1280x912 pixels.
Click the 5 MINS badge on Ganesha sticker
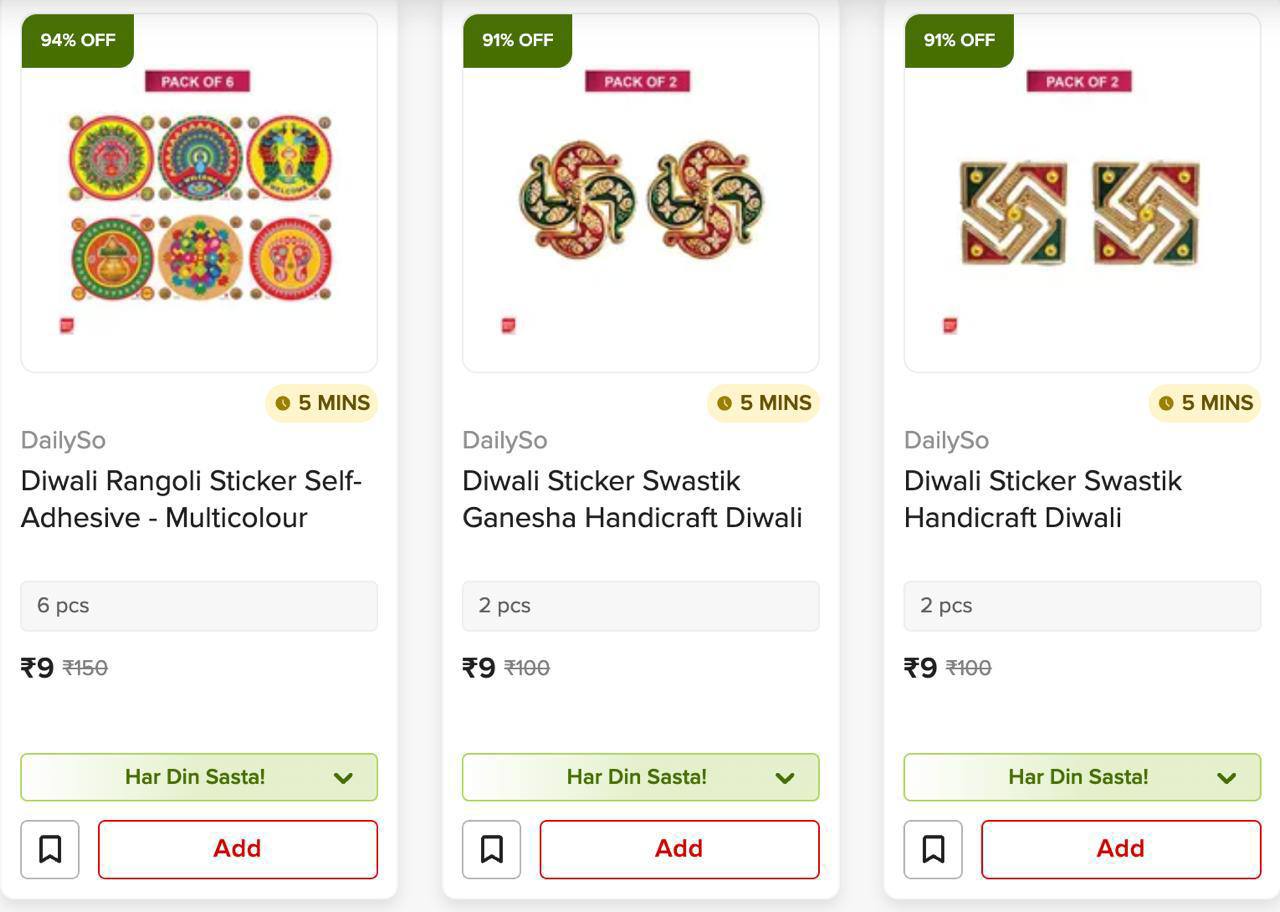(764, 403)
